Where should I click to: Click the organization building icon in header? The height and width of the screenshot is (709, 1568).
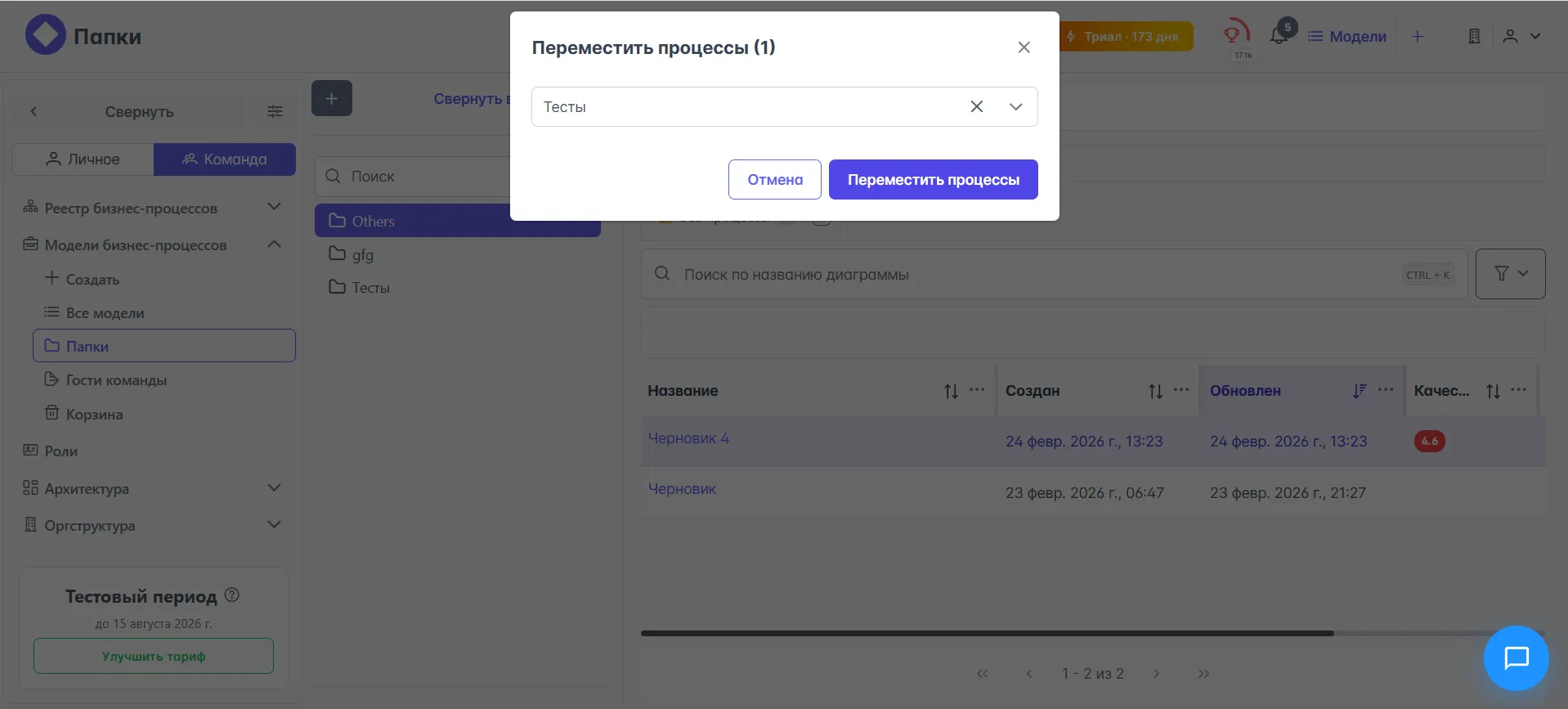[1474, 36]
